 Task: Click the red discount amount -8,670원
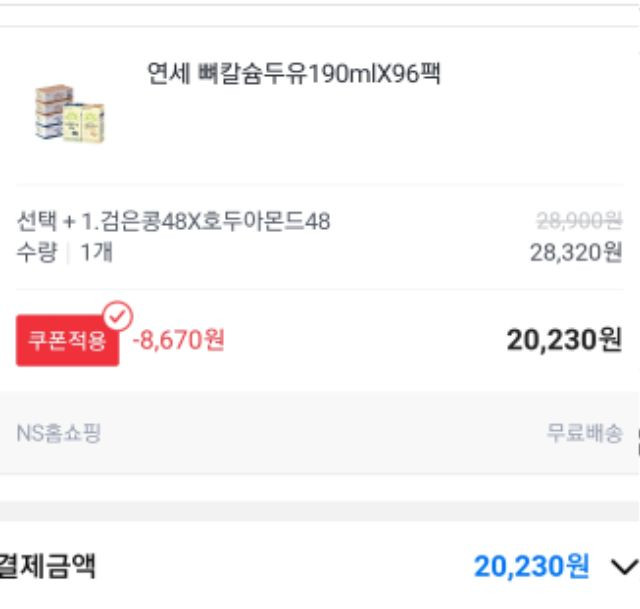[x=178, y=340]
